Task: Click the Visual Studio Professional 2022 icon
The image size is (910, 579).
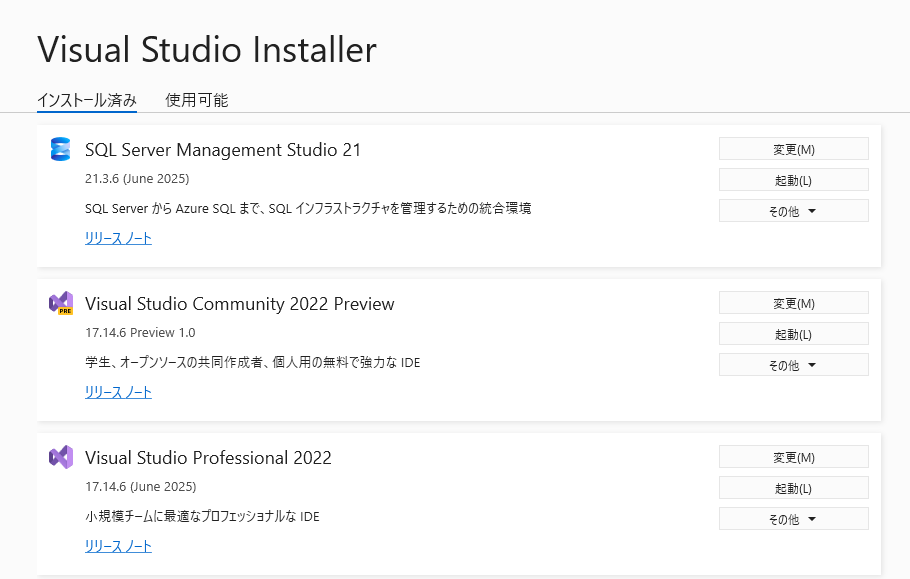Action: pyautogui.click(x=61, y=457)
